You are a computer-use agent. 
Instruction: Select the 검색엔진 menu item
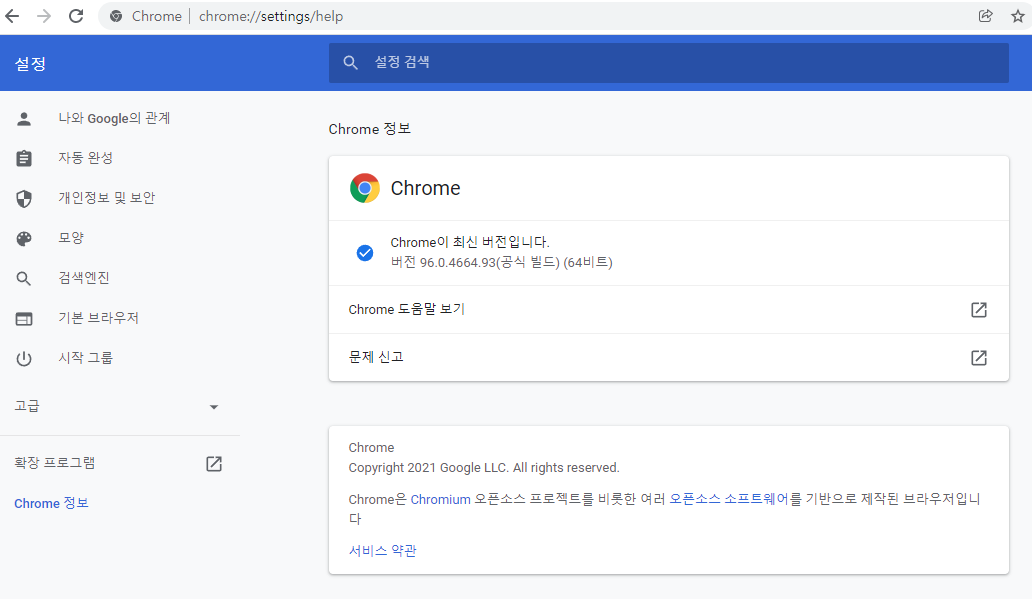coord(84,278)
